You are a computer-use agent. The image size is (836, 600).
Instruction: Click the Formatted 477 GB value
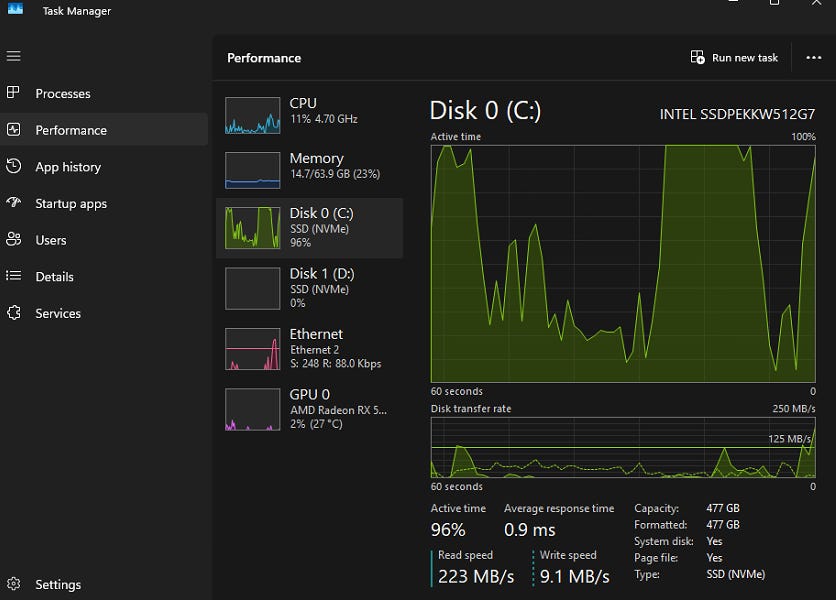(x=723, y=525)
